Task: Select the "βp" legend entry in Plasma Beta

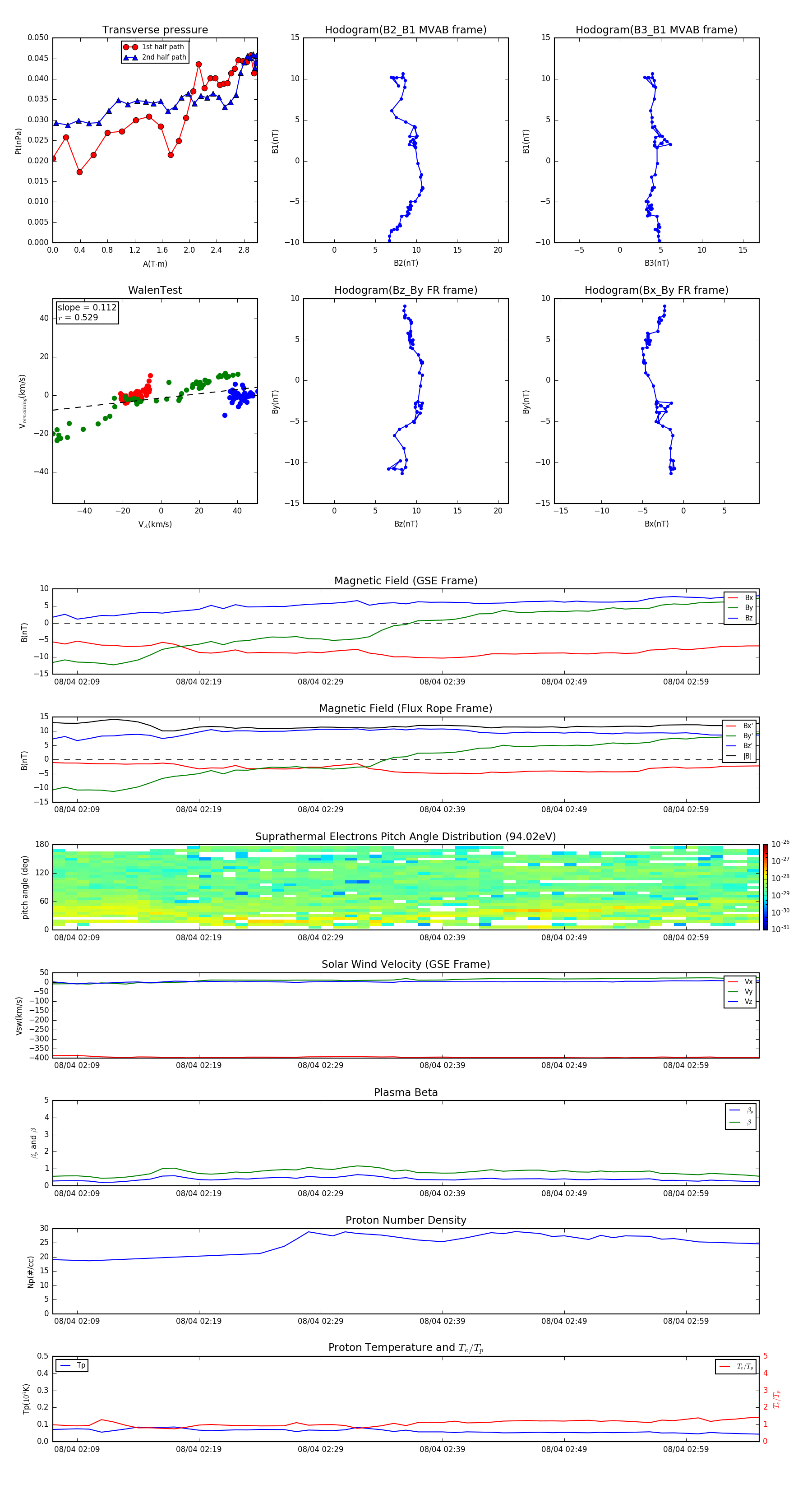Action: pyautogui.click(x=742, y=1110)
